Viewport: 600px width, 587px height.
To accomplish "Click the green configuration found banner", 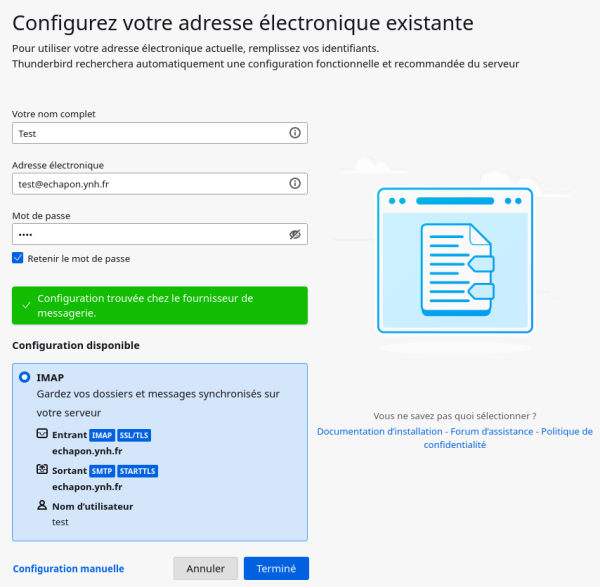I will pyautogui.click(x=160, y=306).
